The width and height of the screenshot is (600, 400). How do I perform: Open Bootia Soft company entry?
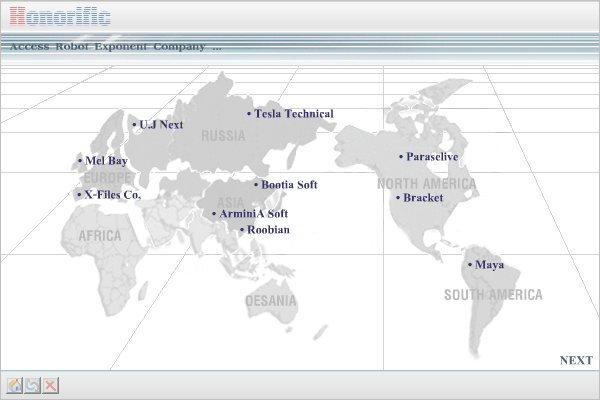click(x=286, y=184)
